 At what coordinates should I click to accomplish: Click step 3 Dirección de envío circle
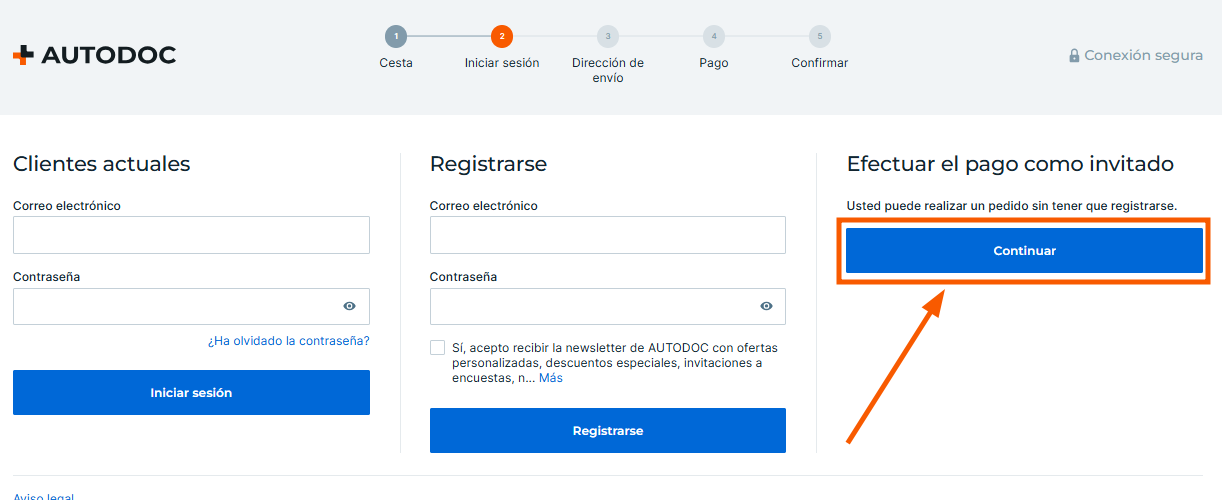tap(608, 37)
